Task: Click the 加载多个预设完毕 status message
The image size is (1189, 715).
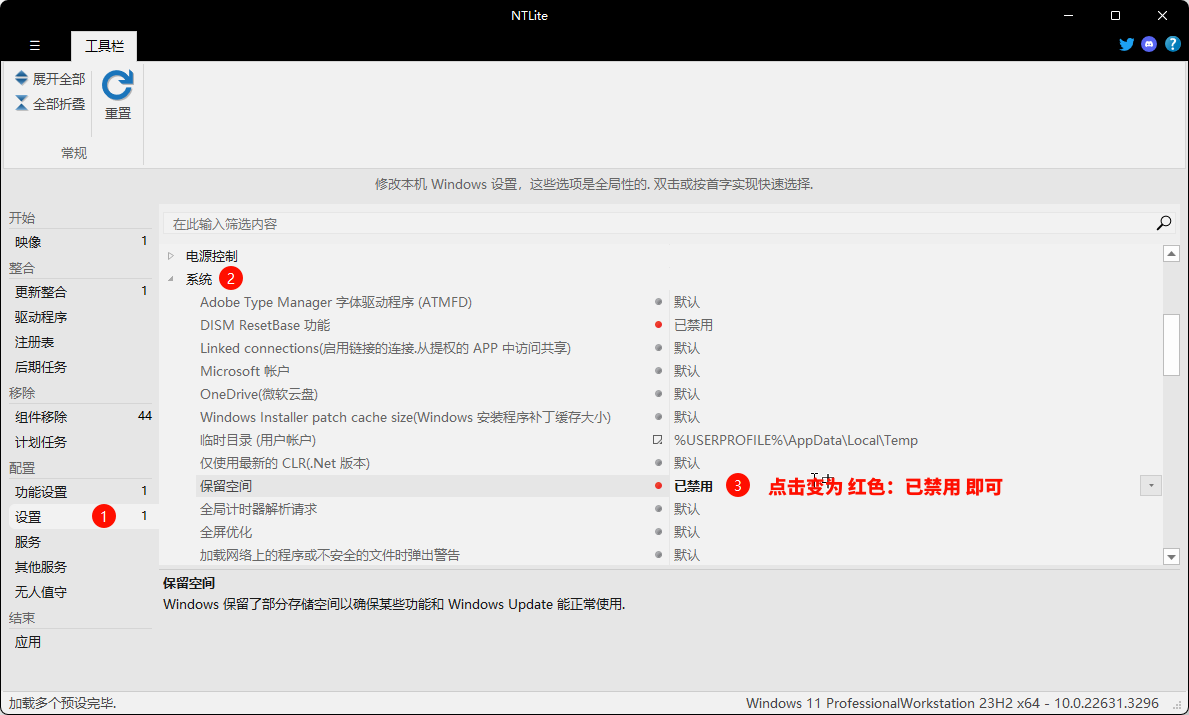Action: (x=62, y=703)
